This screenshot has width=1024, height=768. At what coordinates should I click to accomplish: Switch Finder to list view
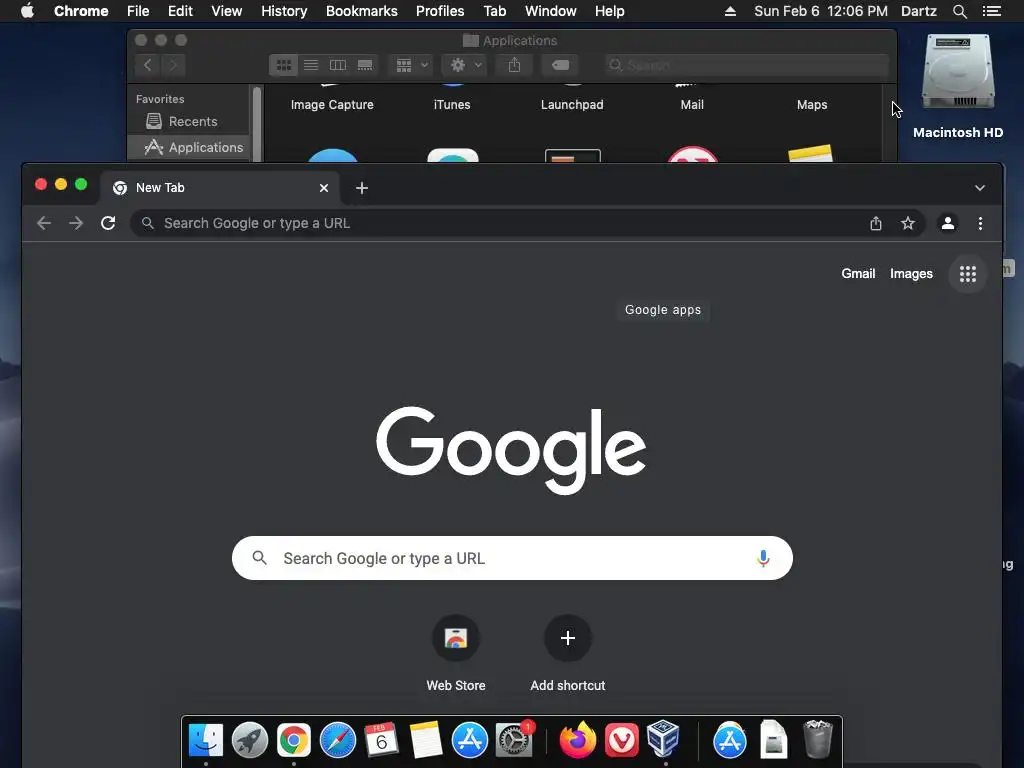311,65
